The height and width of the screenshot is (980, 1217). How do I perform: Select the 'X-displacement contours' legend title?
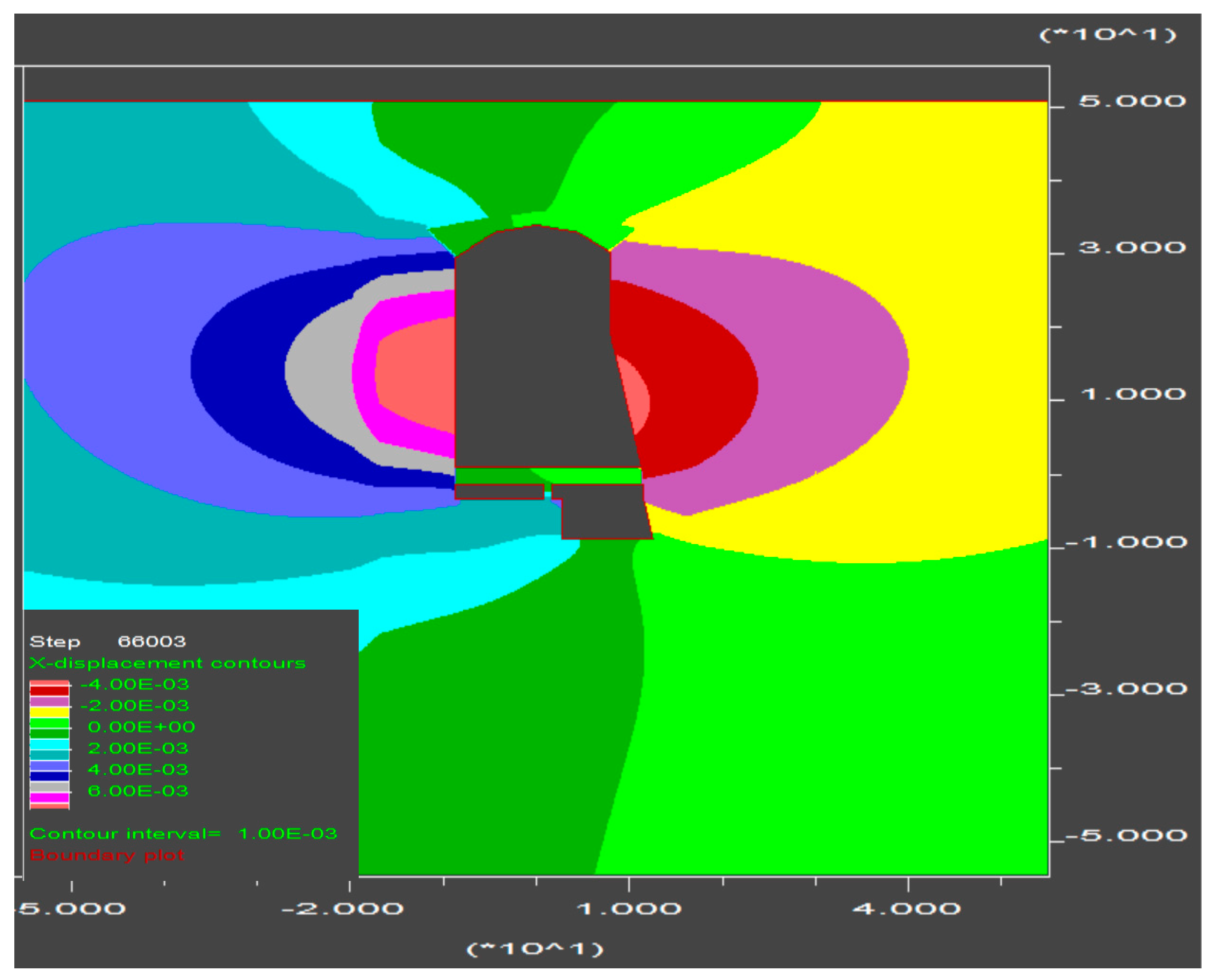pyautogui.click(x=167, y=663)
